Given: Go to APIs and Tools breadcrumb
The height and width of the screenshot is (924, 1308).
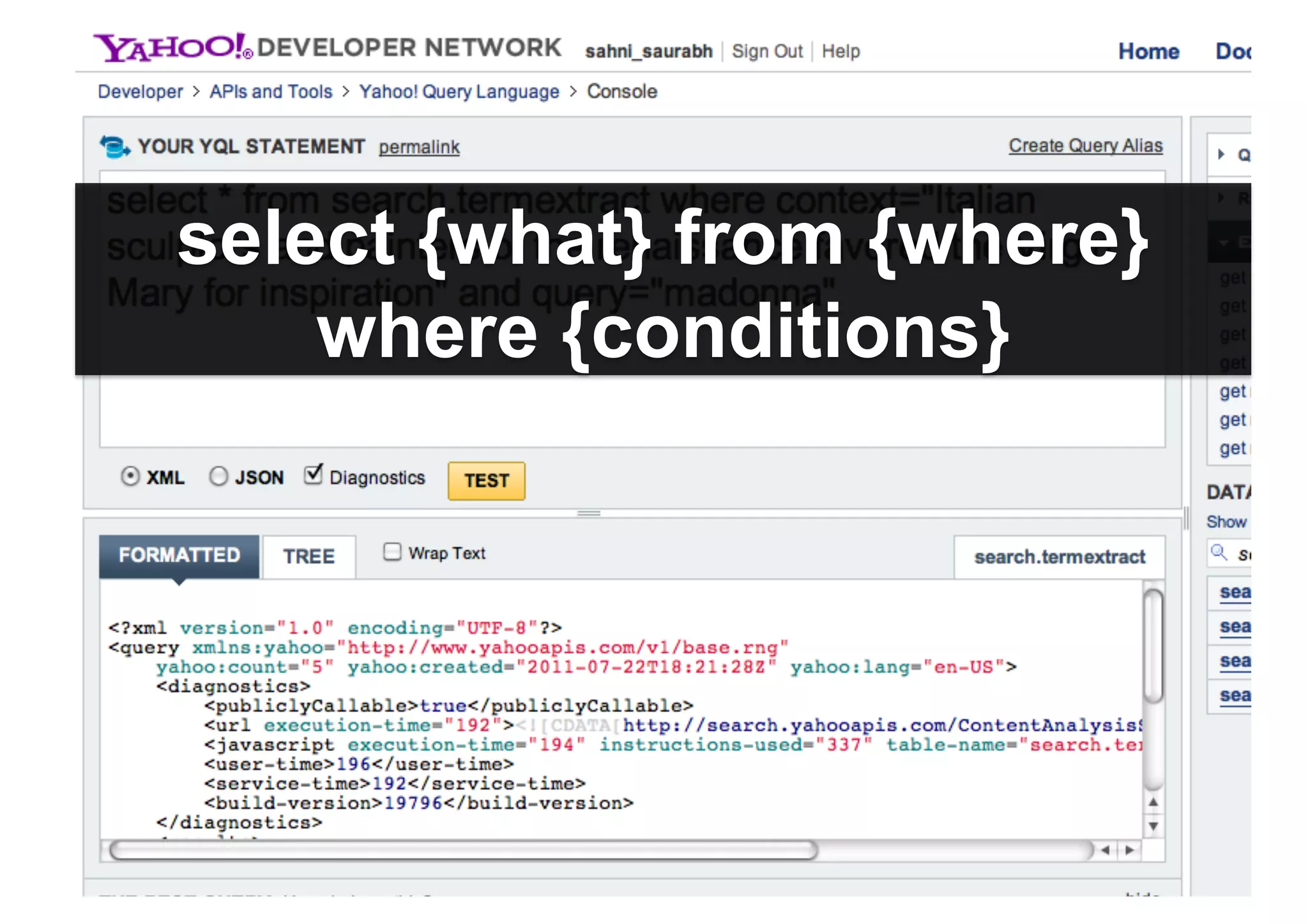Looking at the screenshot, I should 271,91.
